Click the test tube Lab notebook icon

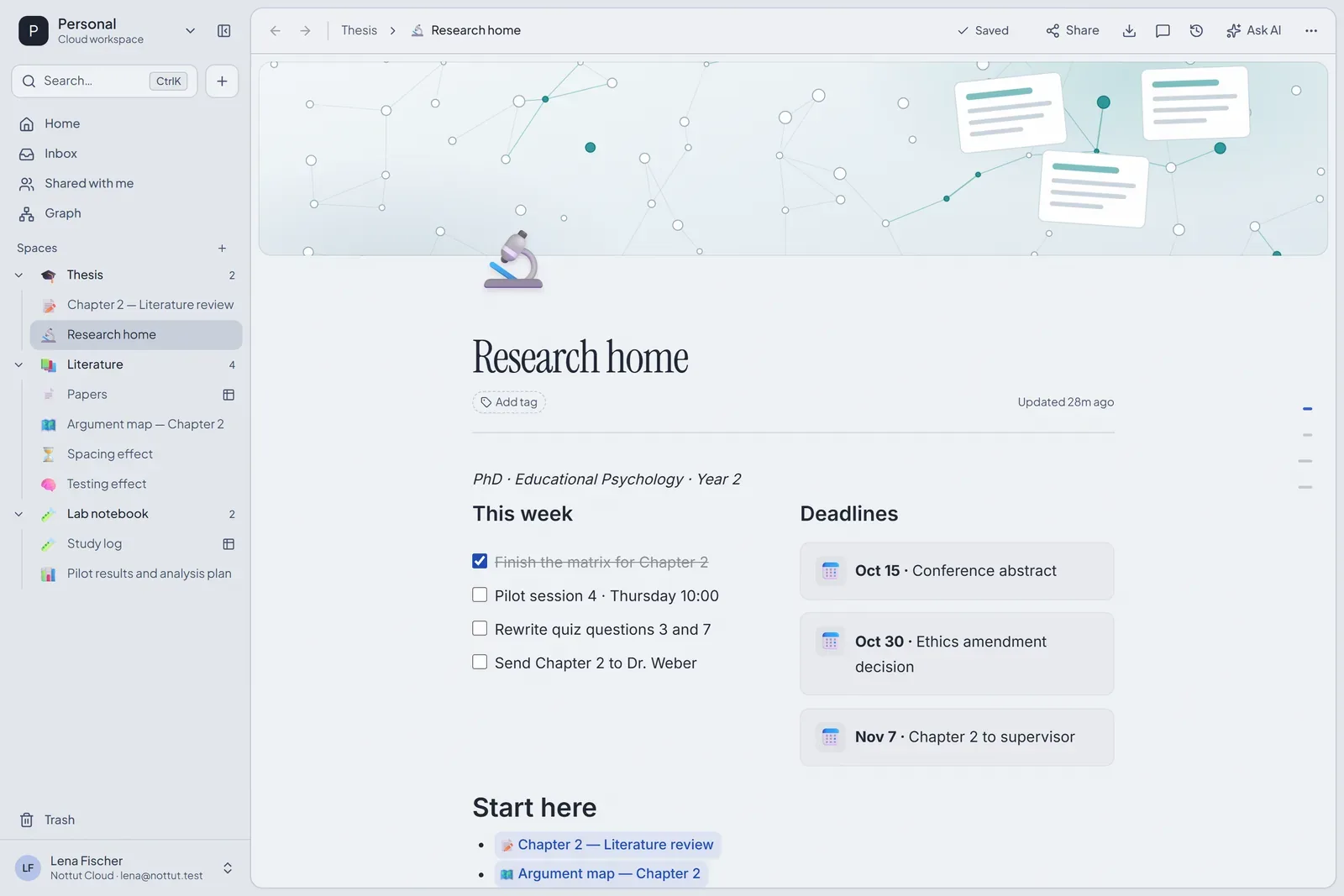(x=49, y=515)
